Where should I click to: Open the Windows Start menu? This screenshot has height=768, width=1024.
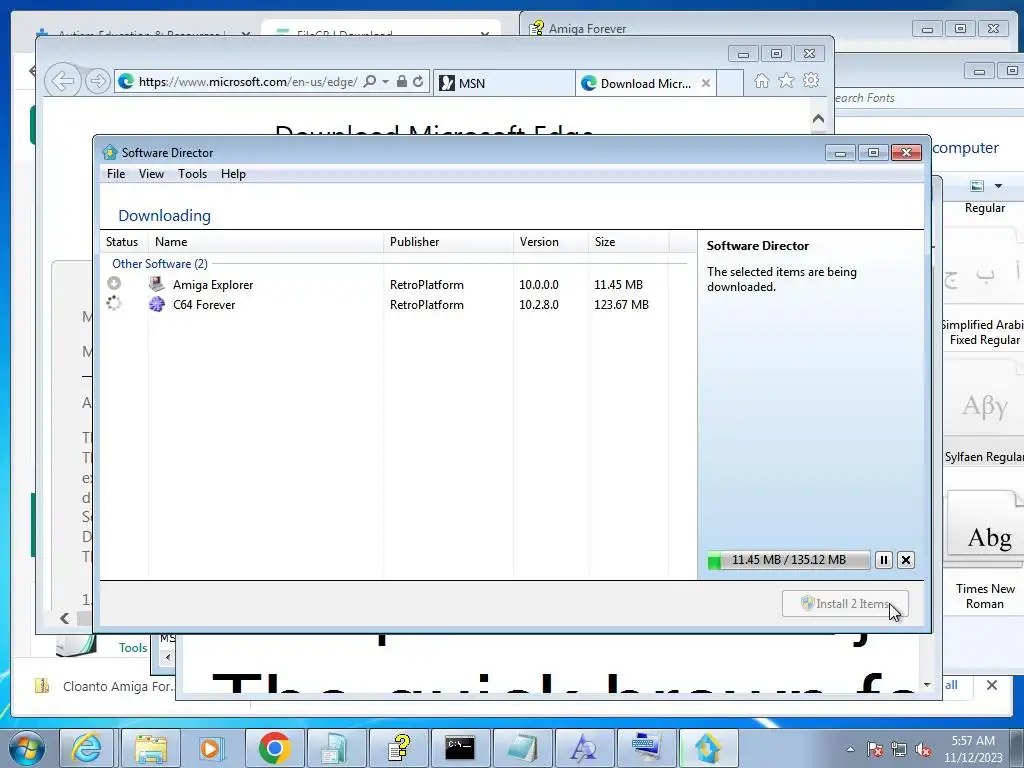pyautogui.click(x=27, y=748)
